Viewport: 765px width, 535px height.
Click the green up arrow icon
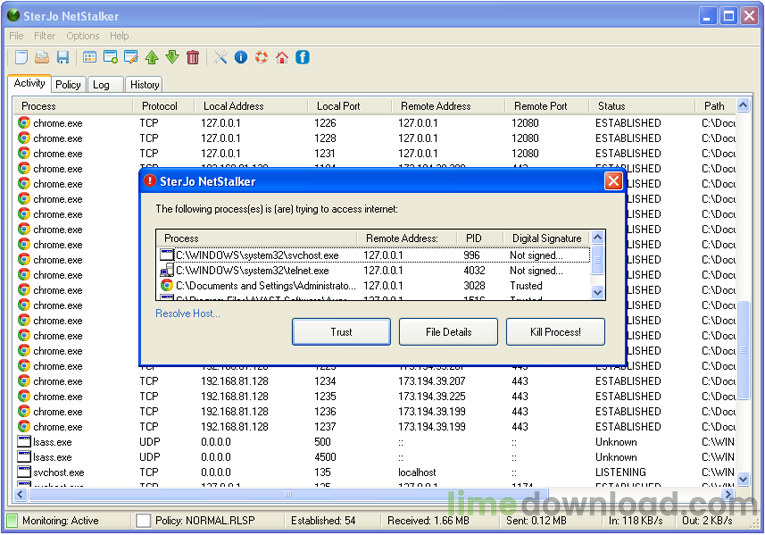152,57
